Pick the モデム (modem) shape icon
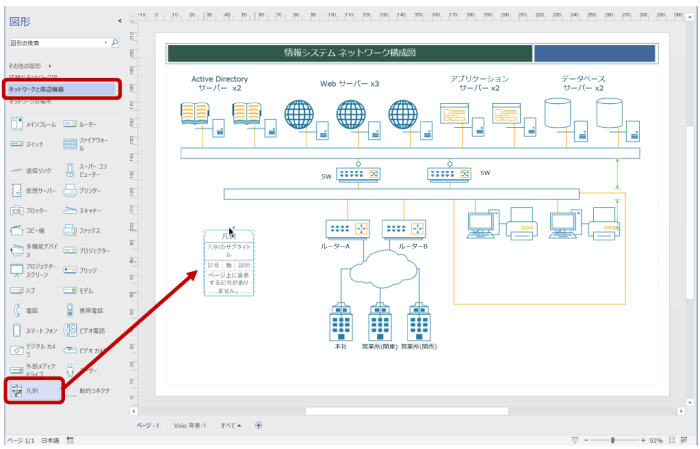 (70, 290)
